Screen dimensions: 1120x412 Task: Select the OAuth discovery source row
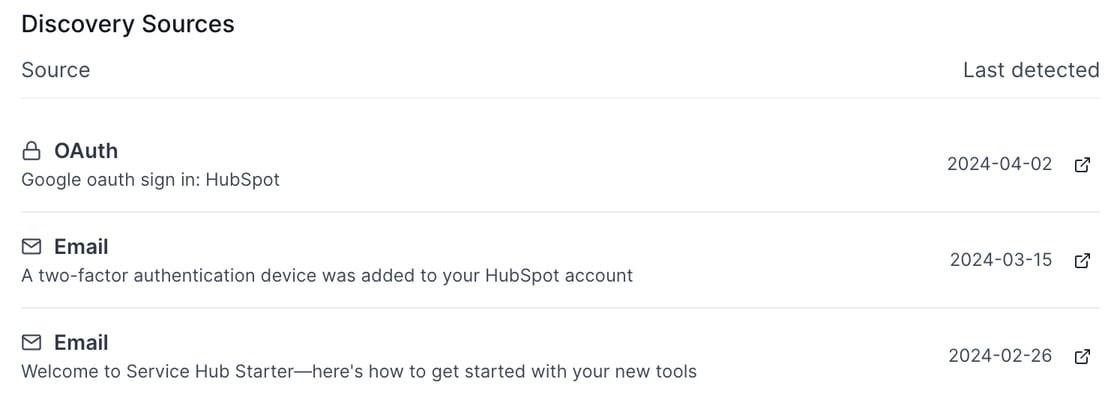560,165
